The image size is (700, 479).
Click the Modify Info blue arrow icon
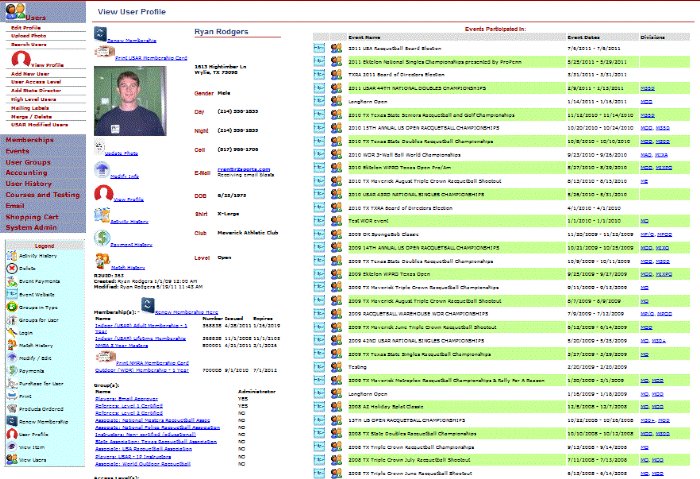102,170
